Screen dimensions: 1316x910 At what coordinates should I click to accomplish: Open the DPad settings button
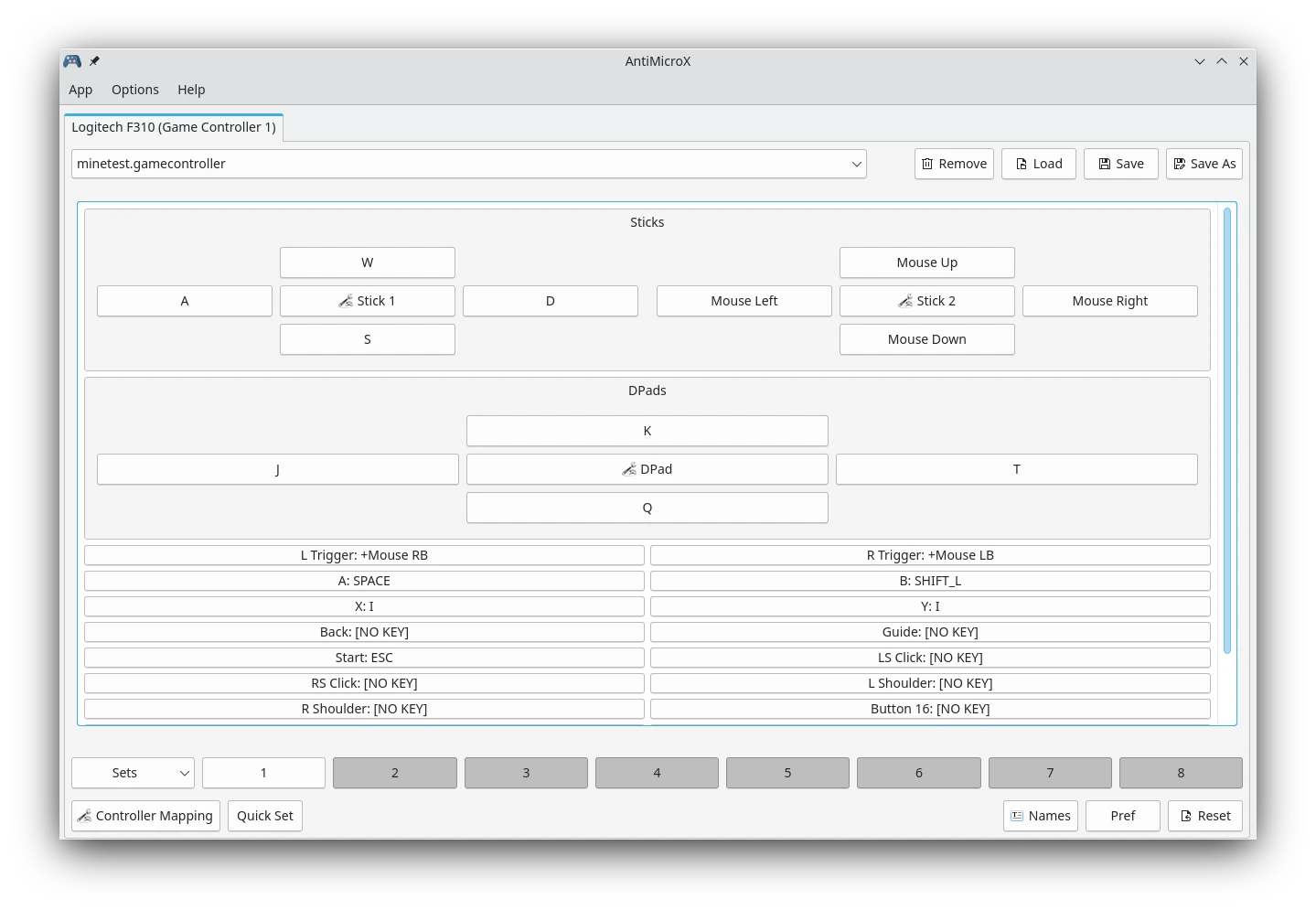[647, 469]
